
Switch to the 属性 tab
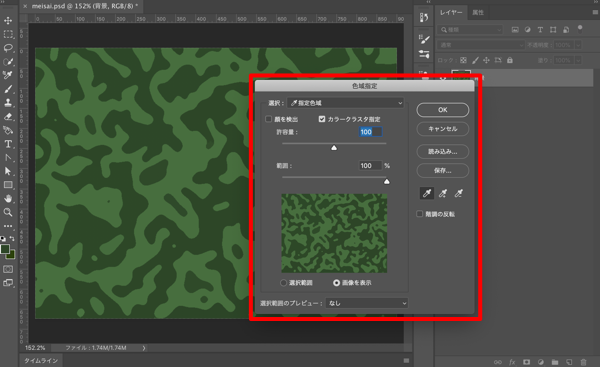(478, 13)
